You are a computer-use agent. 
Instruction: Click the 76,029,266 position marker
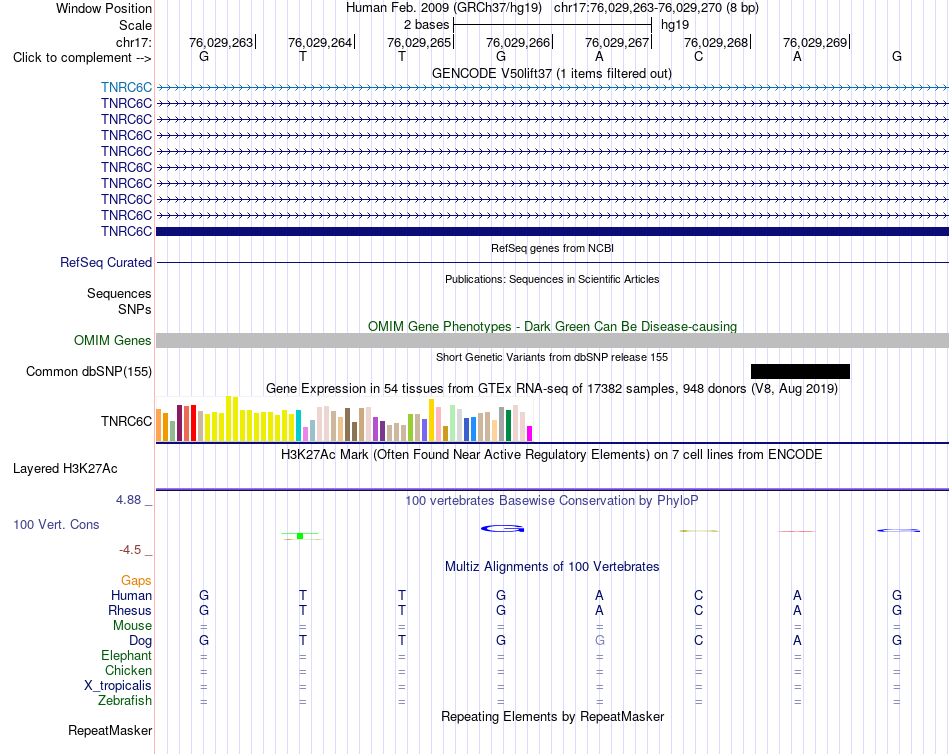coord(518,42)
